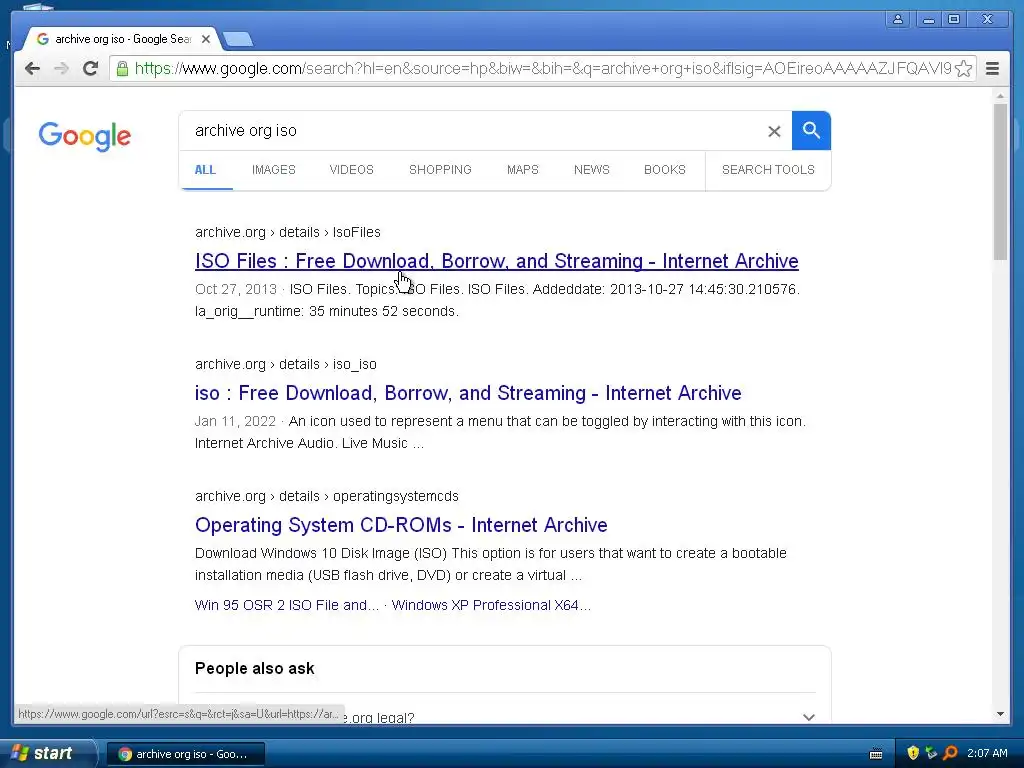Bookmark this page with the star icon
Image resolution: width=1024 pixels, height=768 pixels.
coord(963,69)
